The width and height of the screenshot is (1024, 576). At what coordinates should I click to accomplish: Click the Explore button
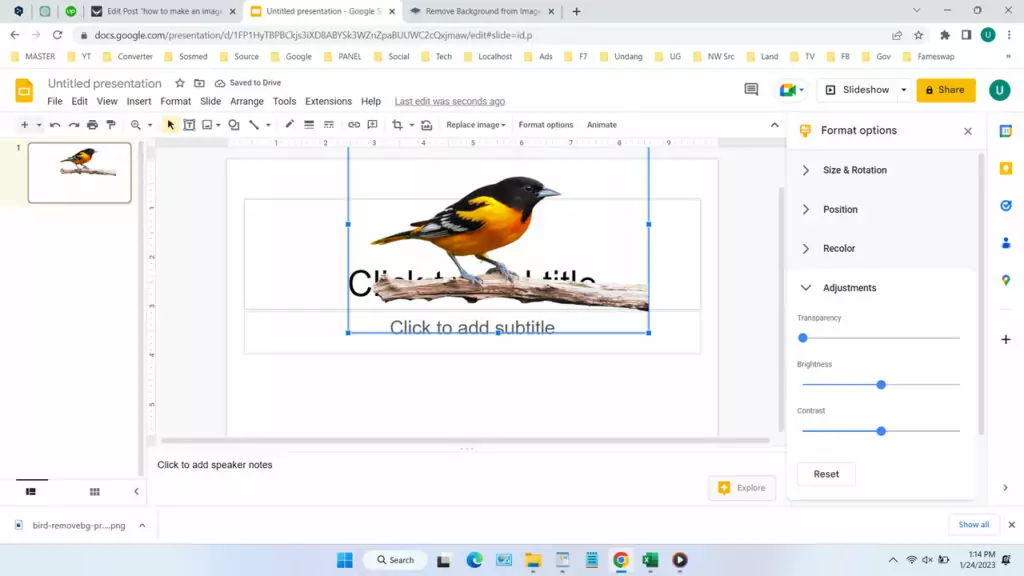[742, 488]
